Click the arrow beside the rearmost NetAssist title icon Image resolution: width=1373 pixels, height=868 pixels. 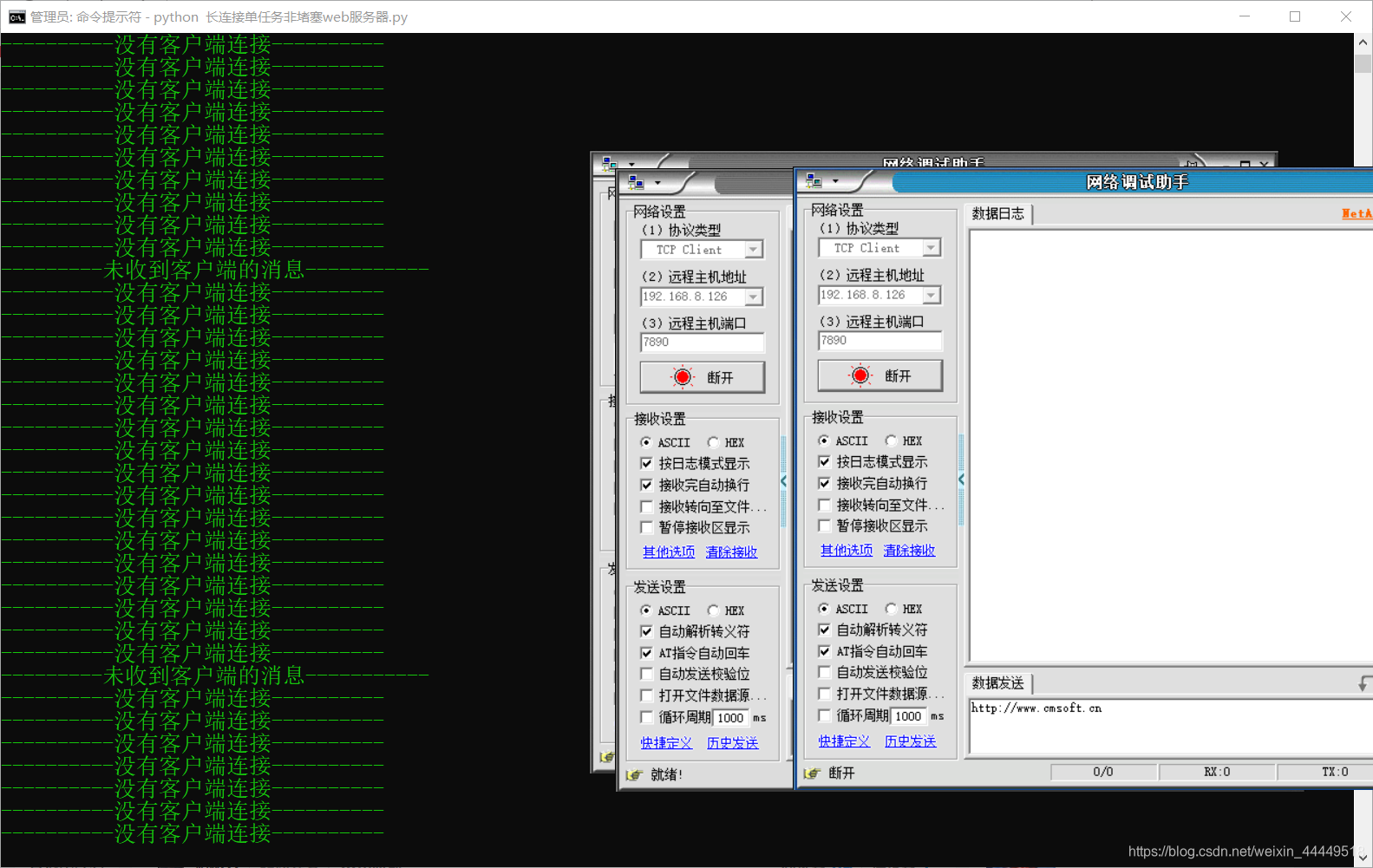click(631, 164)
